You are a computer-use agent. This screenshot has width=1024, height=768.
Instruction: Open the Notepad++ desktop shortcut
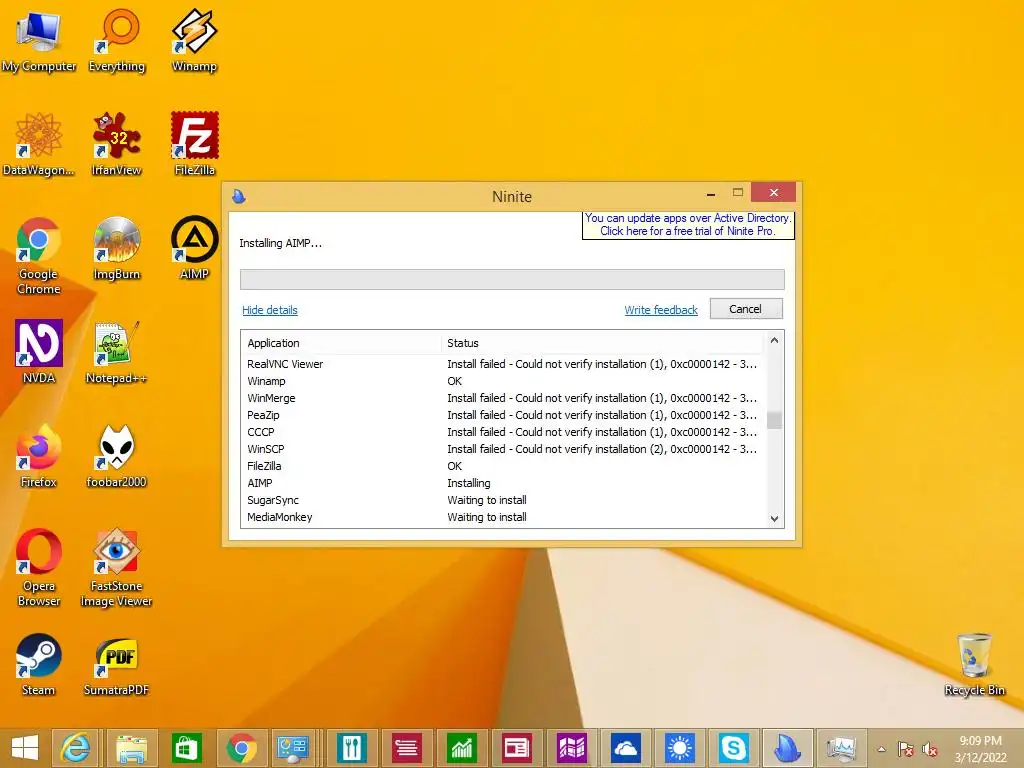pos(116,353)
